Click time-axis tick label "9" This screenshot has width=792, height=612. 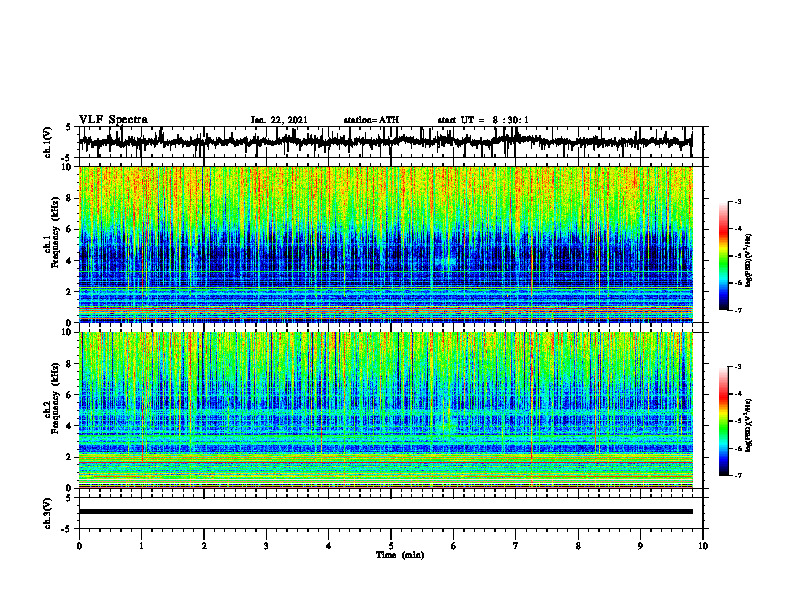coord(640,546)
